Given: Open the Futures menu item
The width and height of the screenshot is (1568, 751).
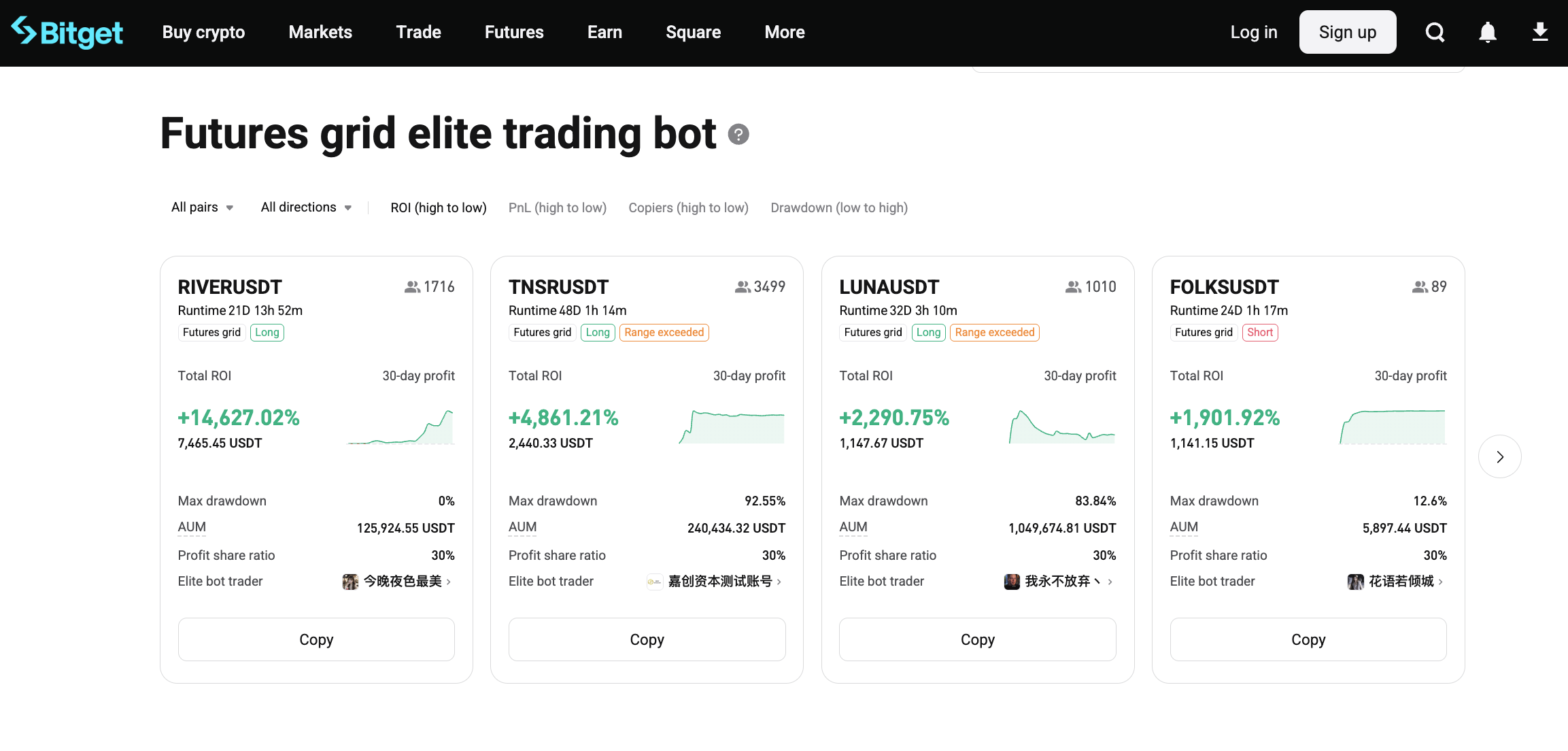Looking at the screenshot, I should point(513,31).
